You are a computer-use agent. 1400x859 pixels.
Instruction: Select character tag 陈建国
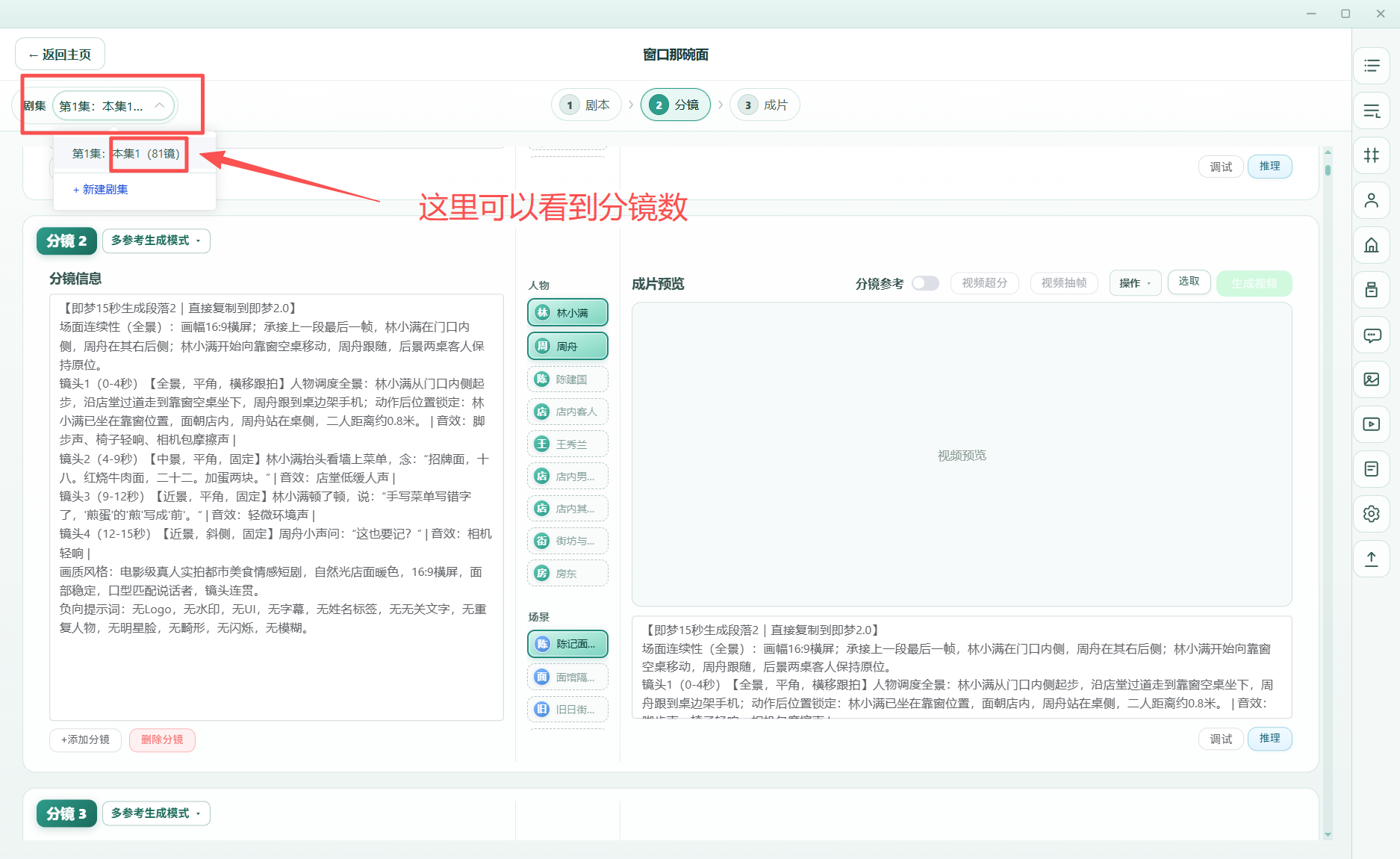pyautogui.click(x=567, y=379)
